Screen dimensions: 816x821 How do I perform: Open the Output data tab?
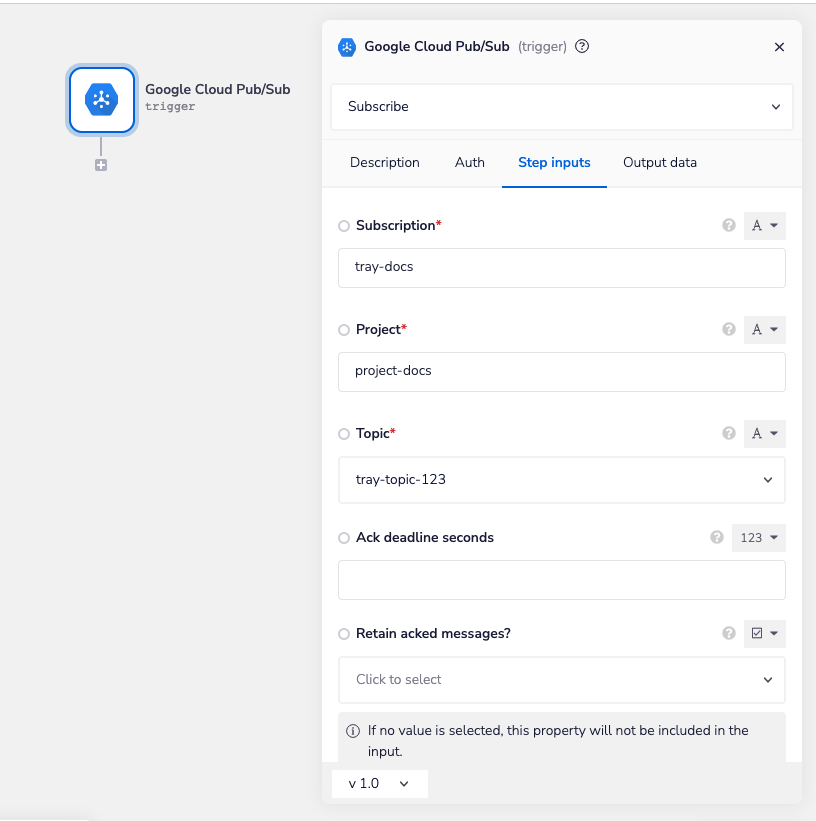[x=659, y=162]
